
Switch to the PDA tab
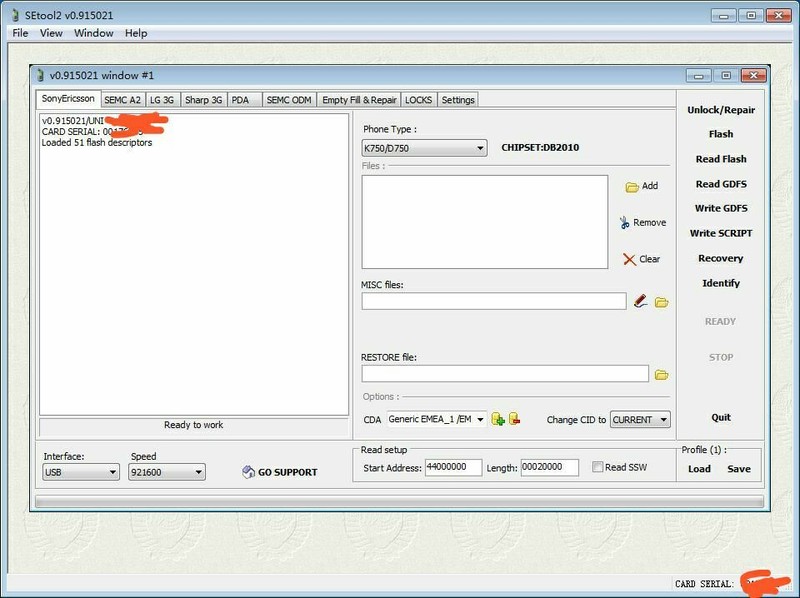[244, 100]
